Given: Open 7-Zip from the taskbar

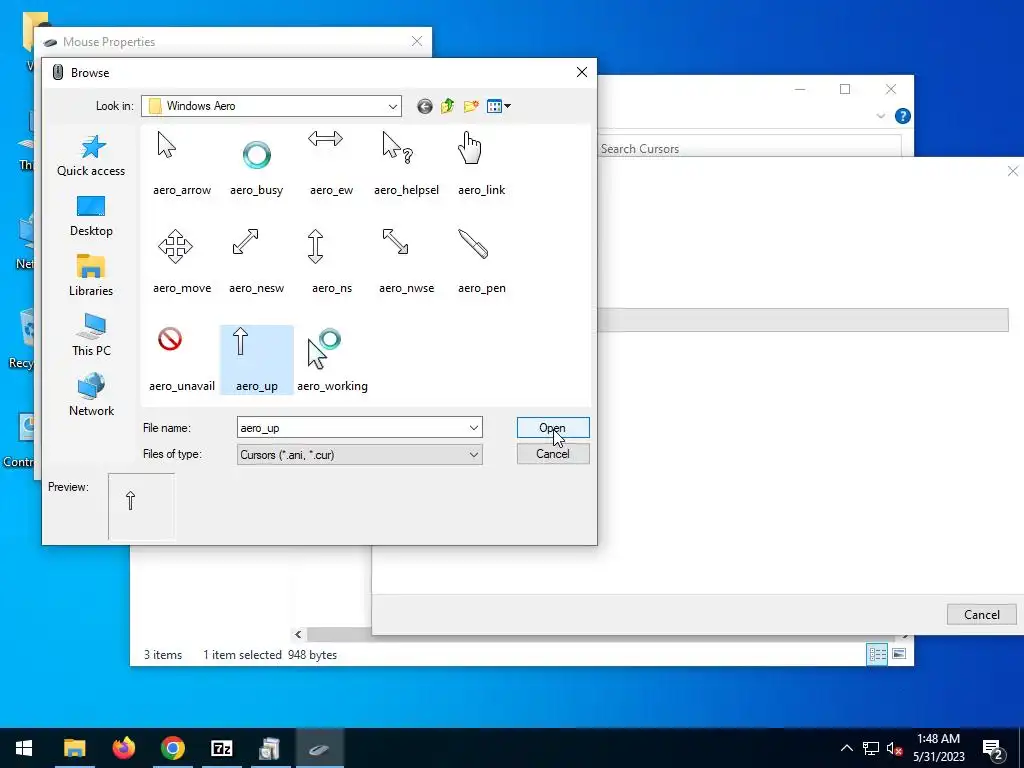Looking at the screenshot, I should pos(221,748).
